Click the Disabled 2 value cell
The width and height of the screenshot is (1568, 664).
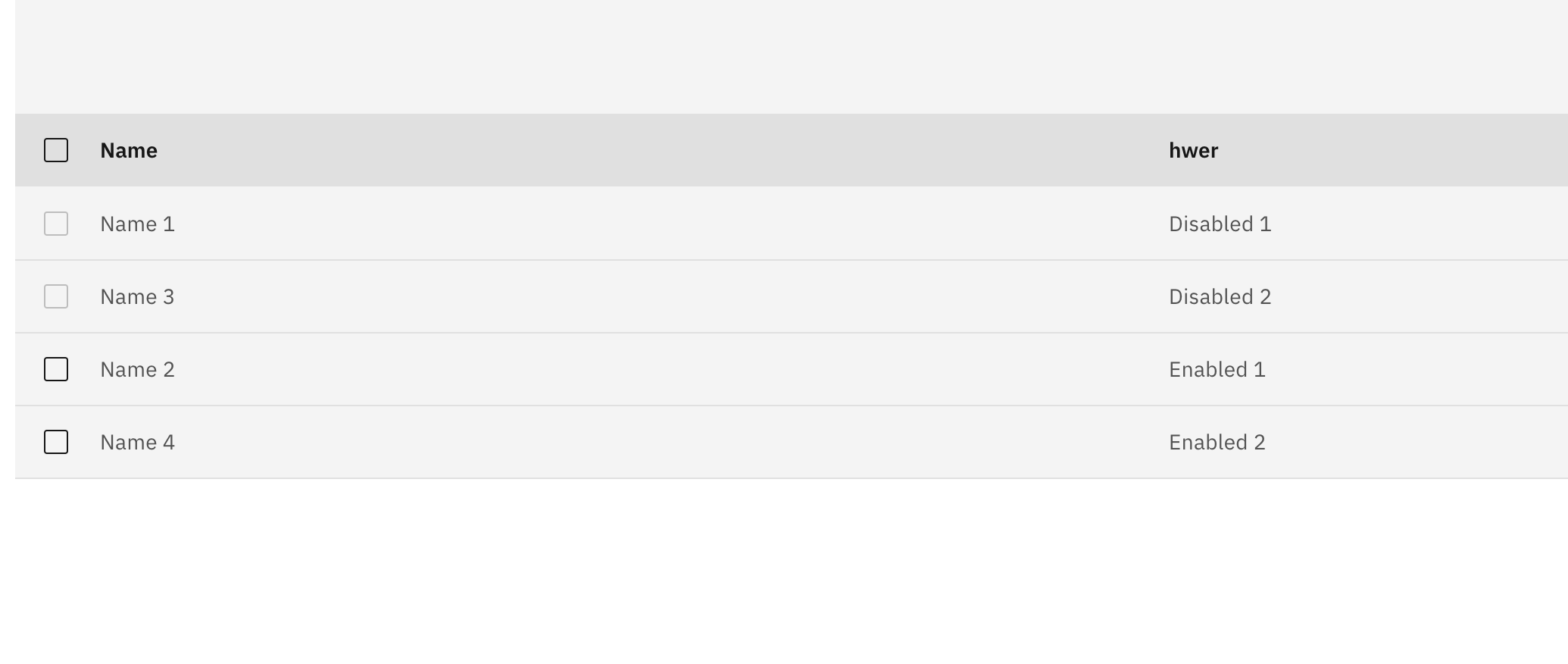coord(1220,296)
